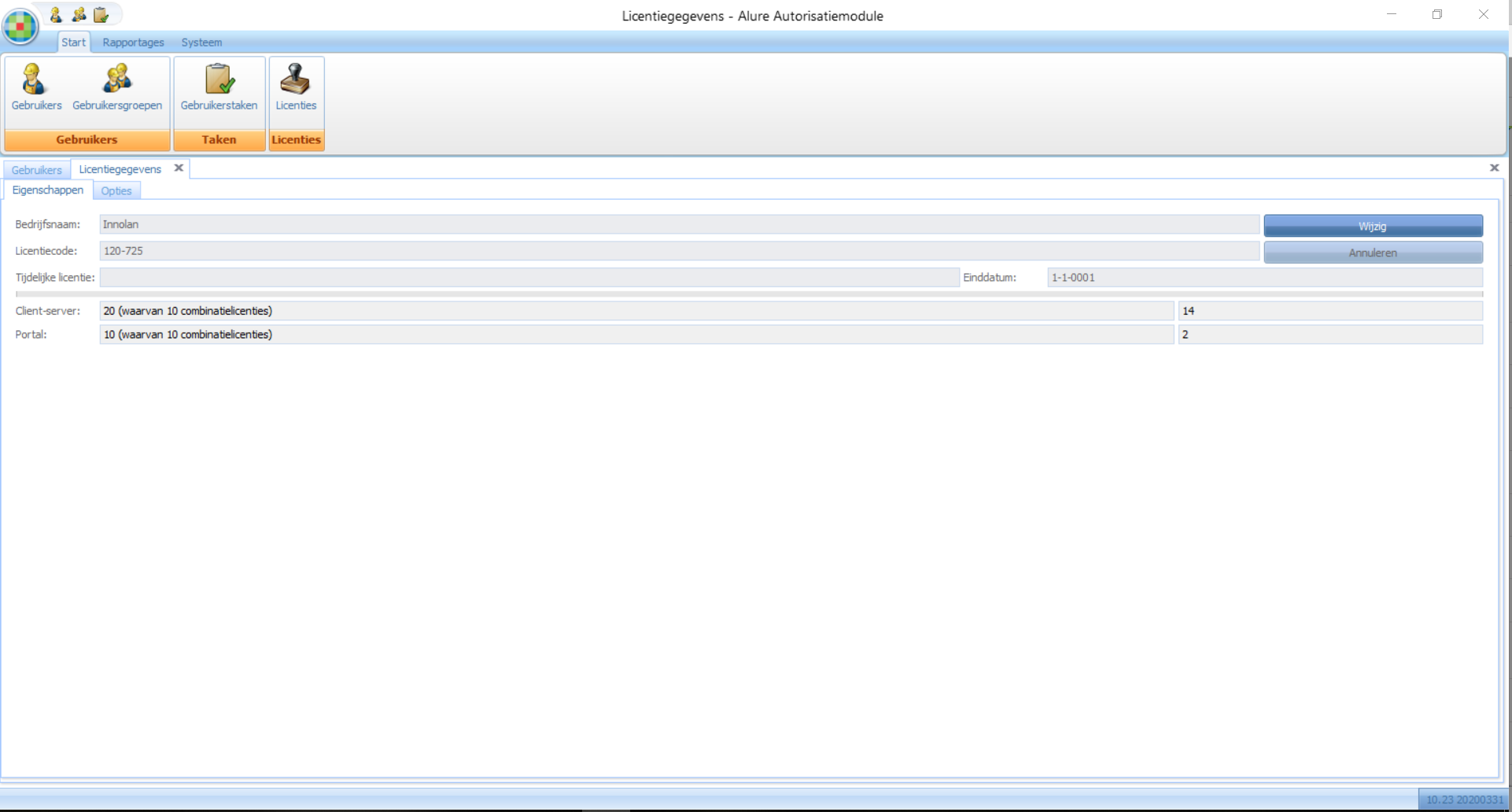Open the Opties tab
The width and height of the screenshot is (1512, 812).
coord(116,191)
